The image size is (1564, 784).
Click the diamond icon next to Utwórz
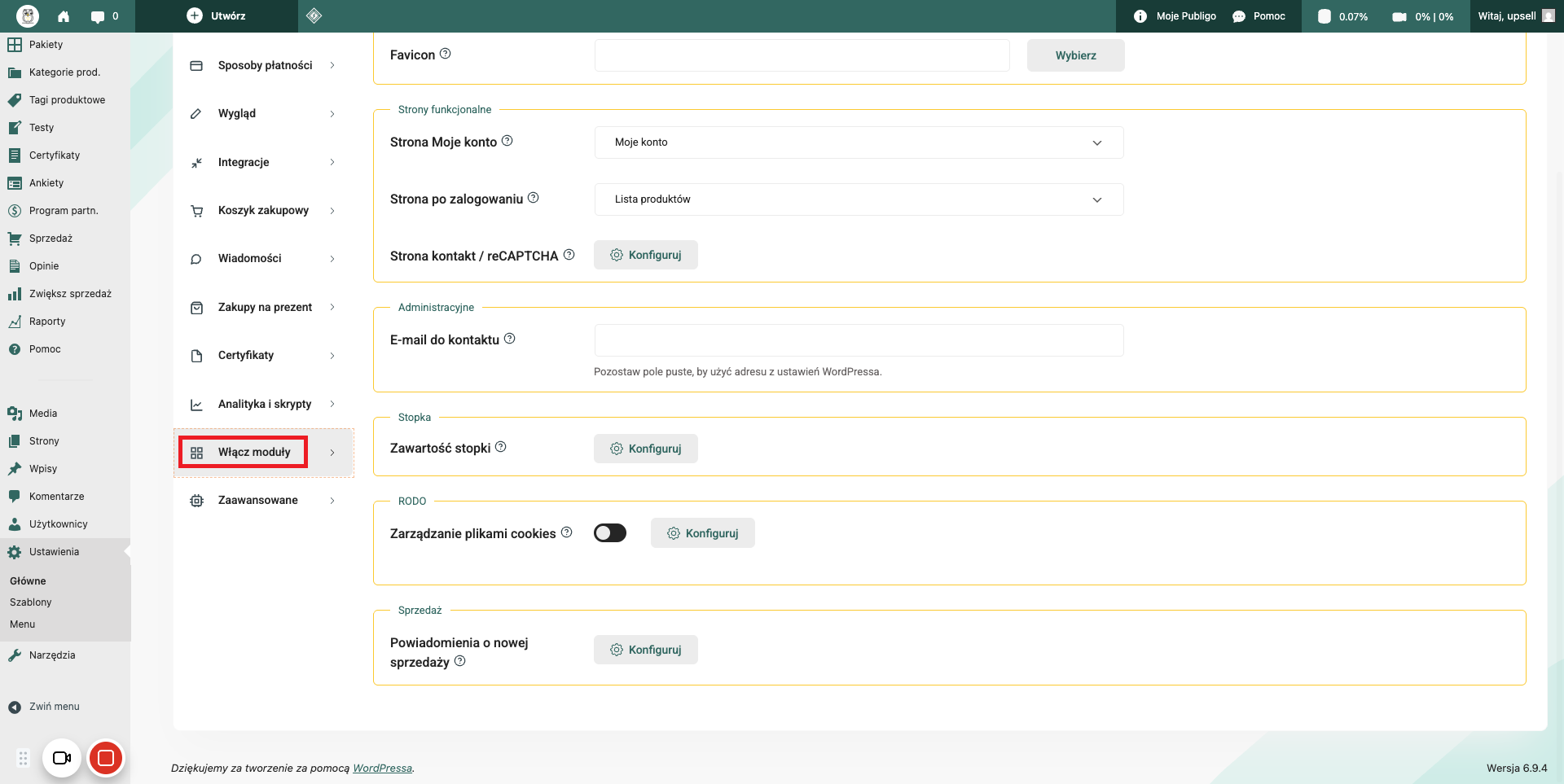(x=314, y=16)
